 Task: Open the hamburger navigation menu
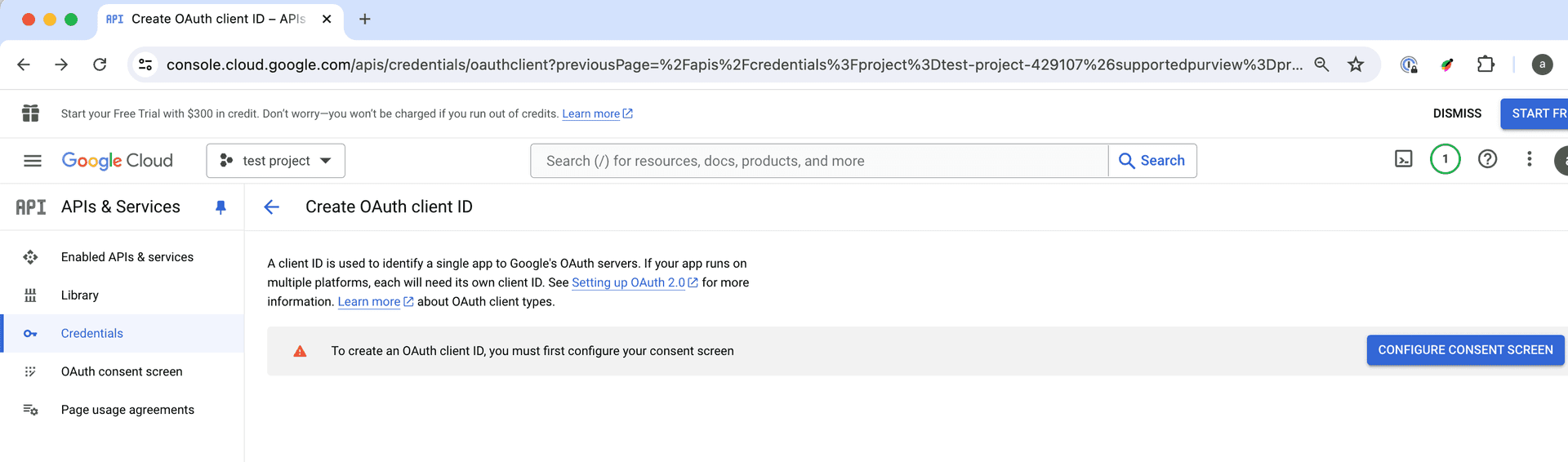pyautogui.click(x=33, y=161)
